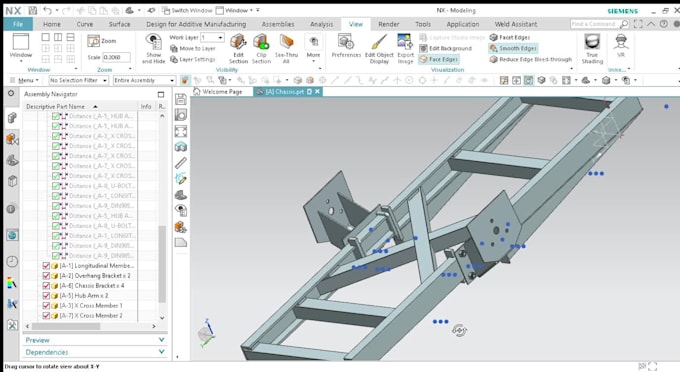This screenshot has height=372, width=680.
Task: Uncheck [A-6] Chassis Bracket x 4 checkbox
Action: (x=46, y=286)
